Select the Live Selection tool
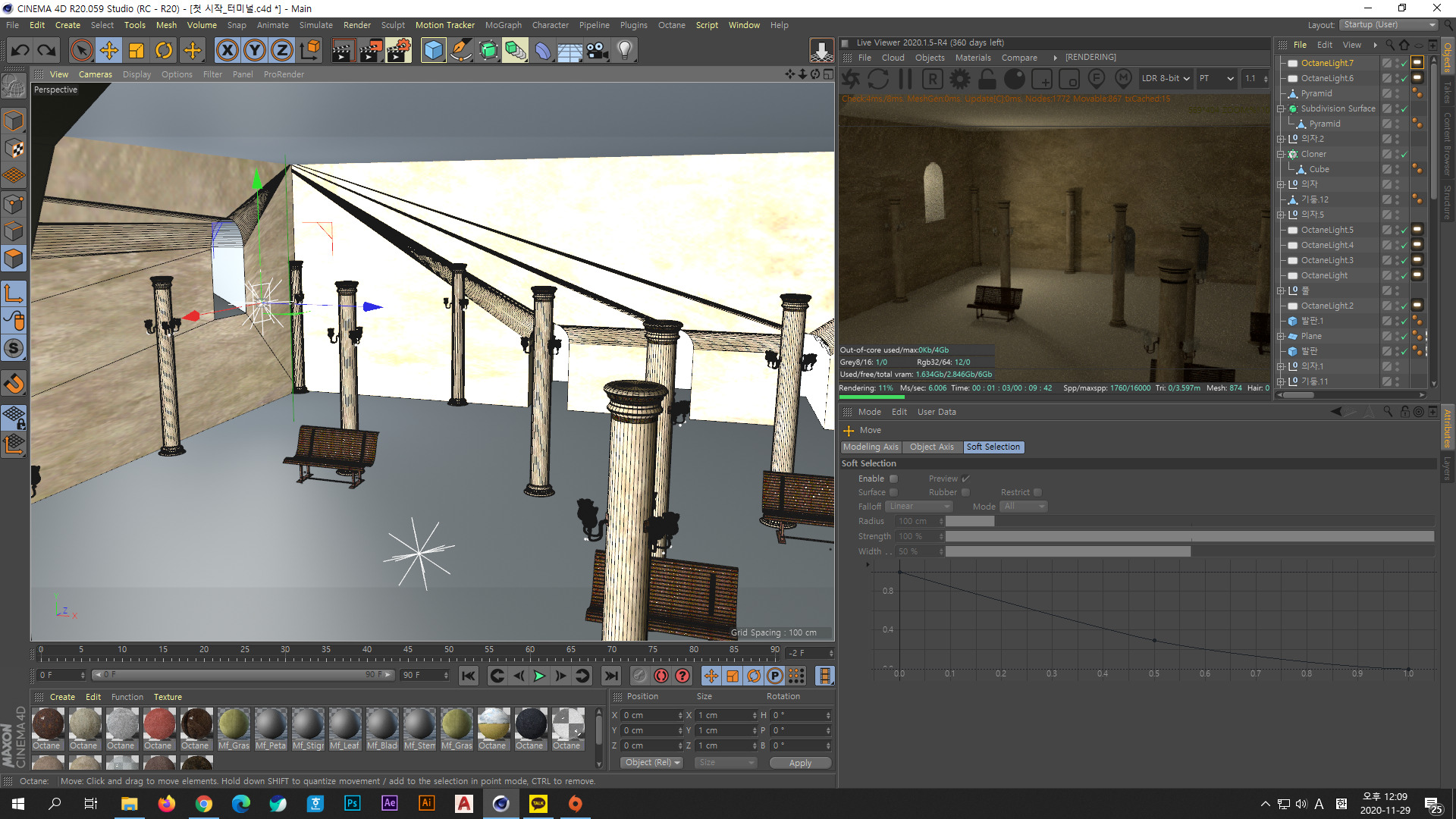 point(81,51)
